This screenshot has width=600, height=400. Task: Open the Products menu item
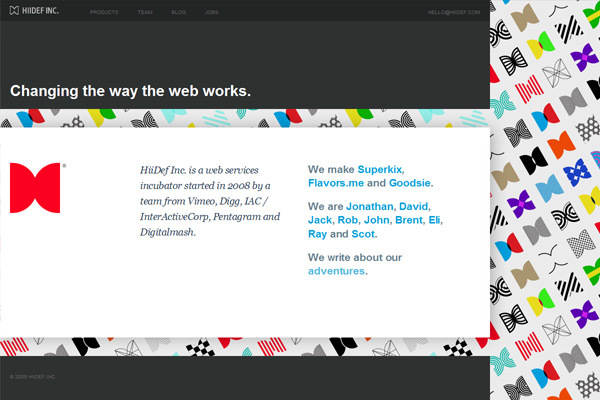pyautogui.click(x=104, y=12)
